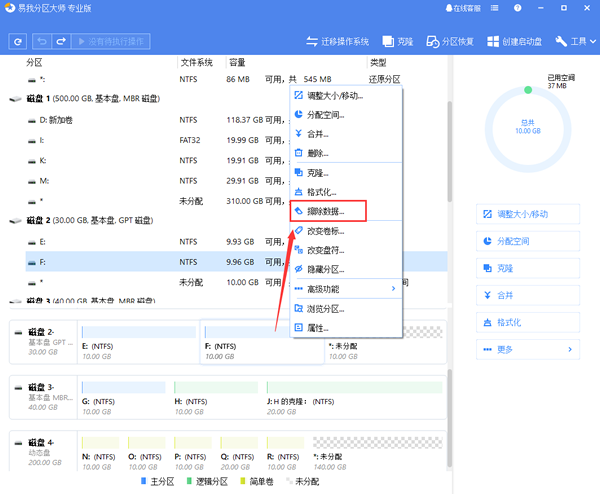Screen dimensions: 600x494
Task: Expand 高级功能 submenu arrow
Action: coord(393,289)
